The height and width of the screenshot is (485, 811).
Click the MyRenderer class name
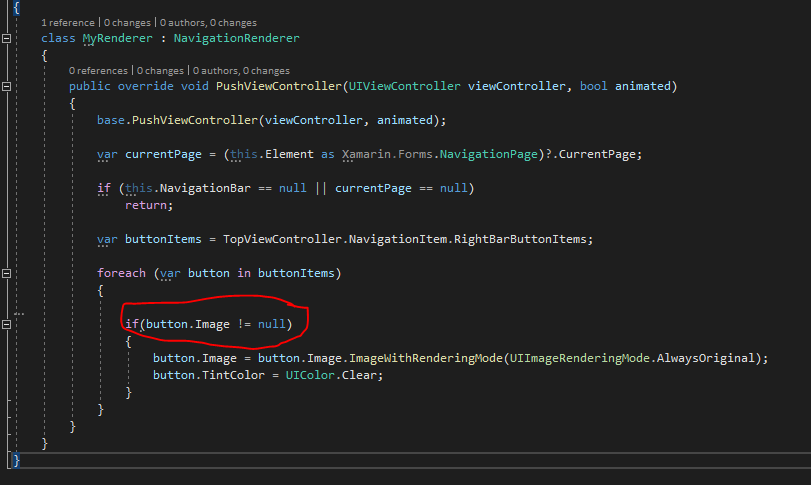118,38
